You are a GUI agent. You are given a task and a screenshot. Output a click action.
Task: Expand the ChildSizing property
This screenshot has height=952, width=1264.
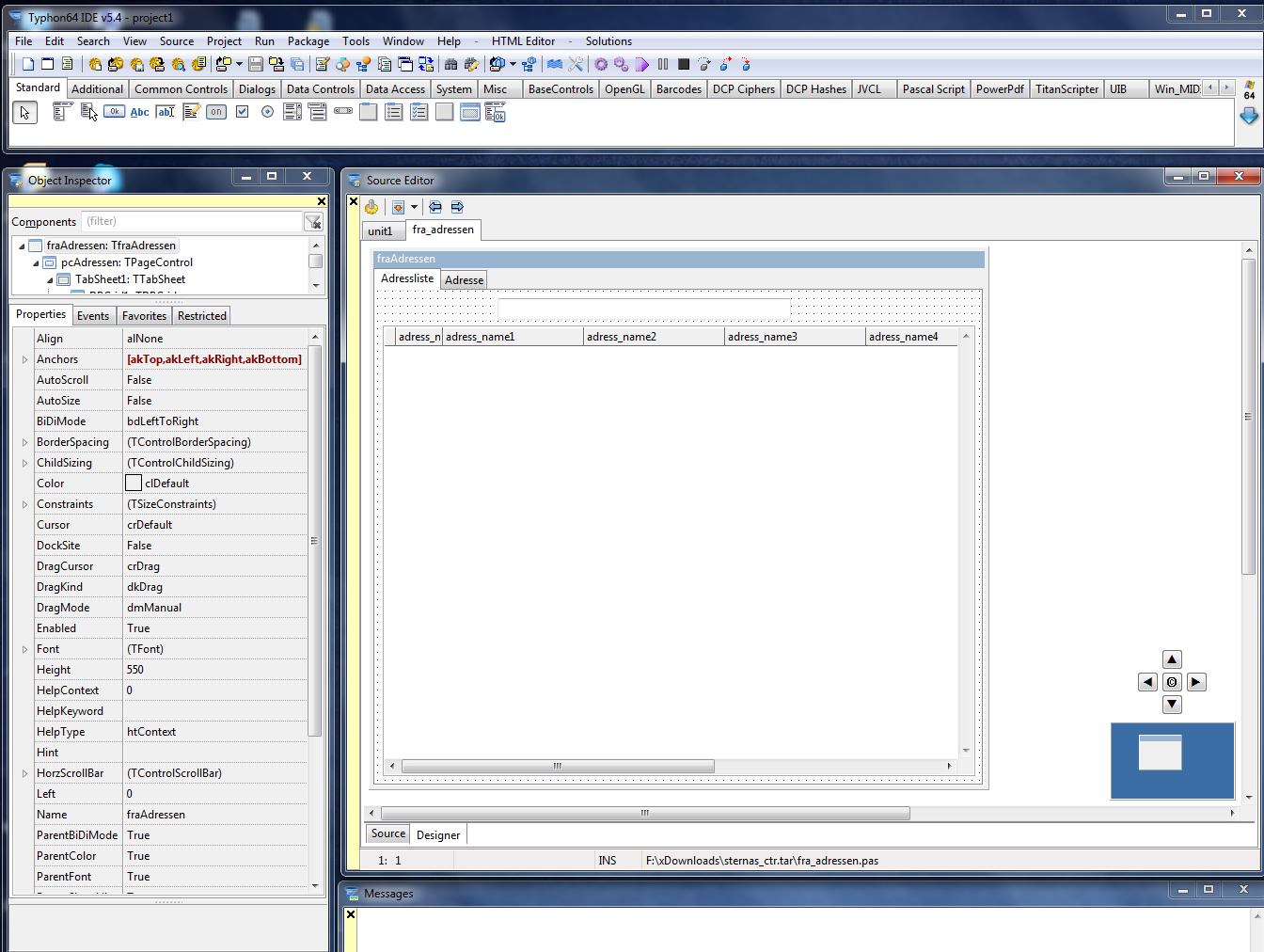coord(24,463)
